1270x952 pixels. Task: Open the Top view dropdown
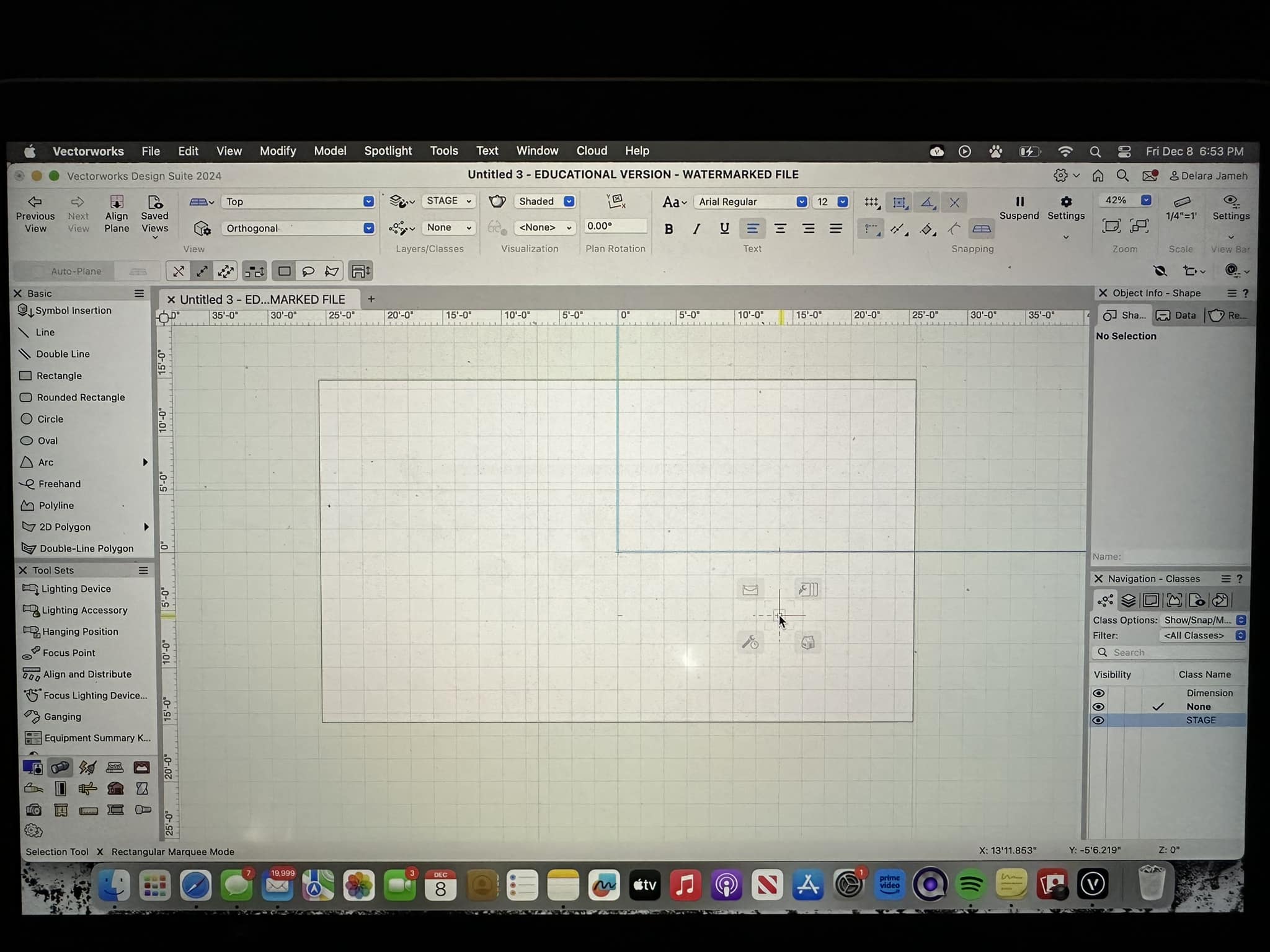[x=298, y=201]
